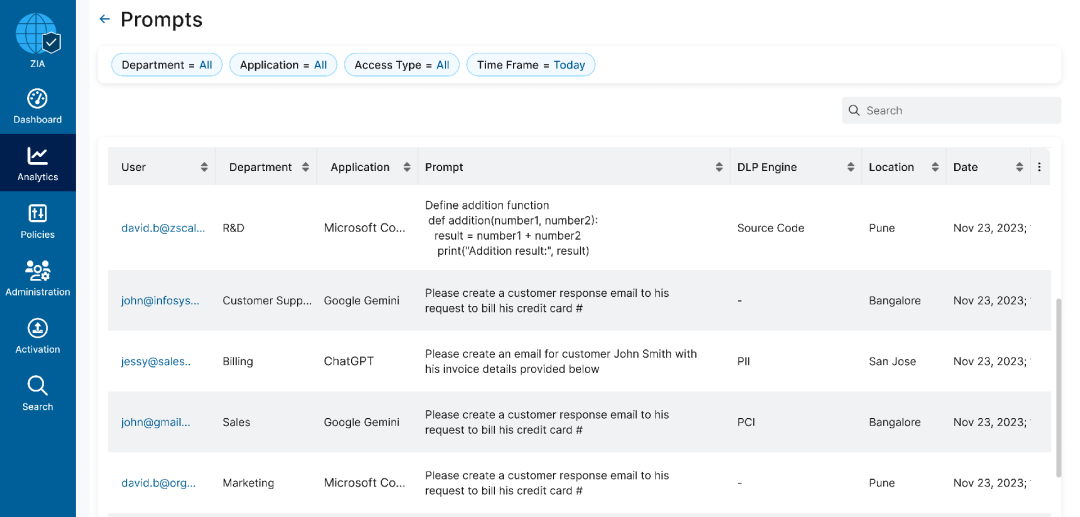
Task: Sort by Date column
Action: (1019, 167)
